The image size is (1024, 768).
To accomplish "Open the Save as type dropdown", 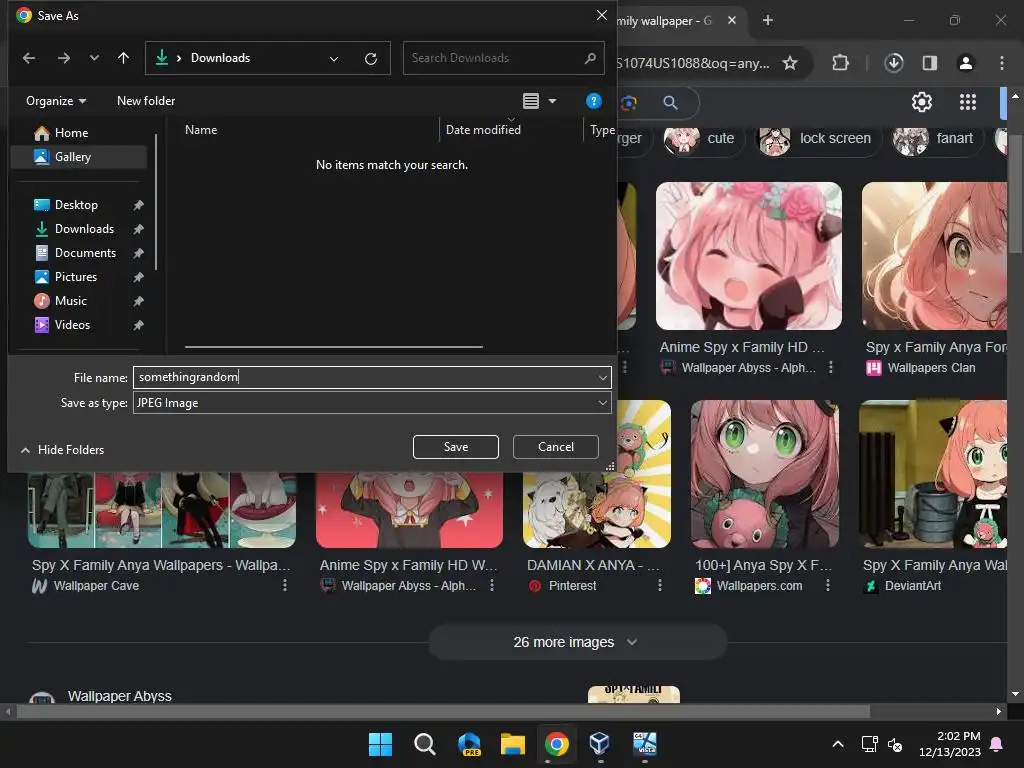I will pos(372,403).
